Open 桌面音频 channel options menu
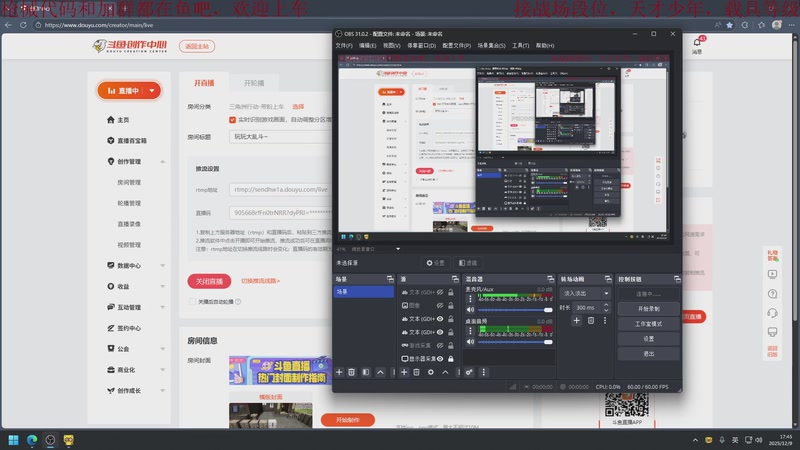Screen dimensions: 800x450 point(470,331)
